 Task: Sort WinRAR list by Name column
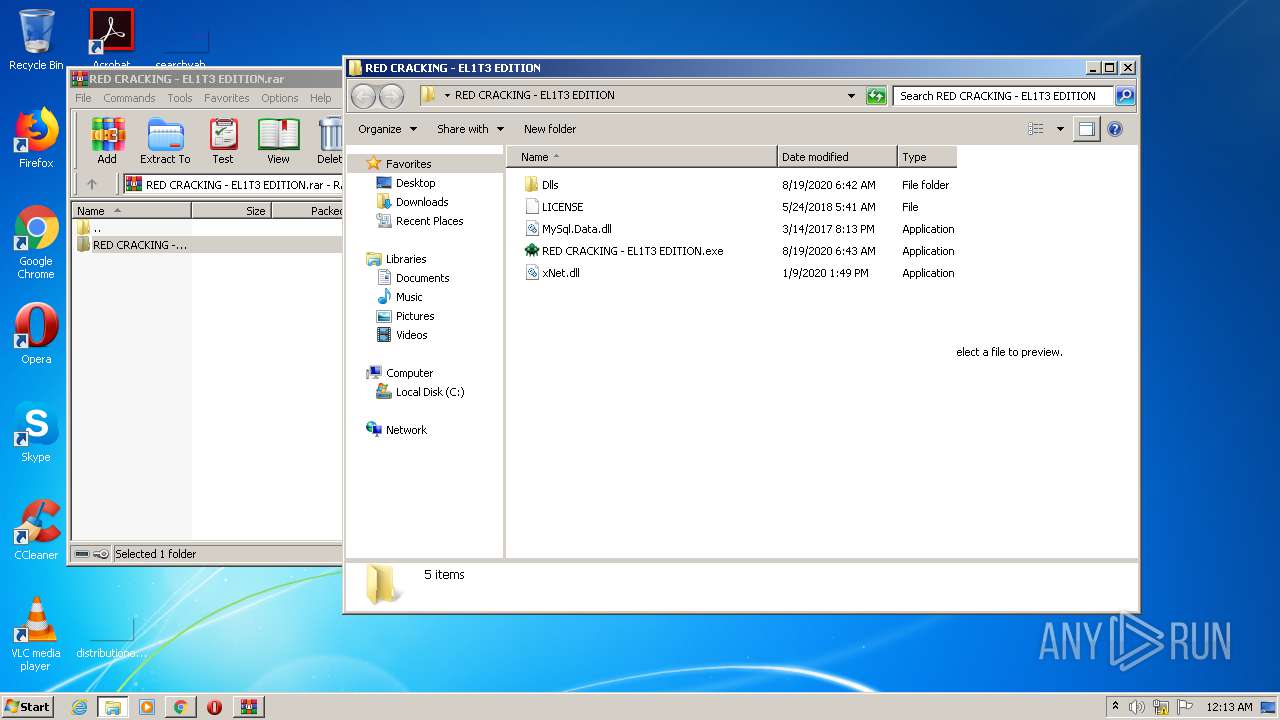point(131,211)
